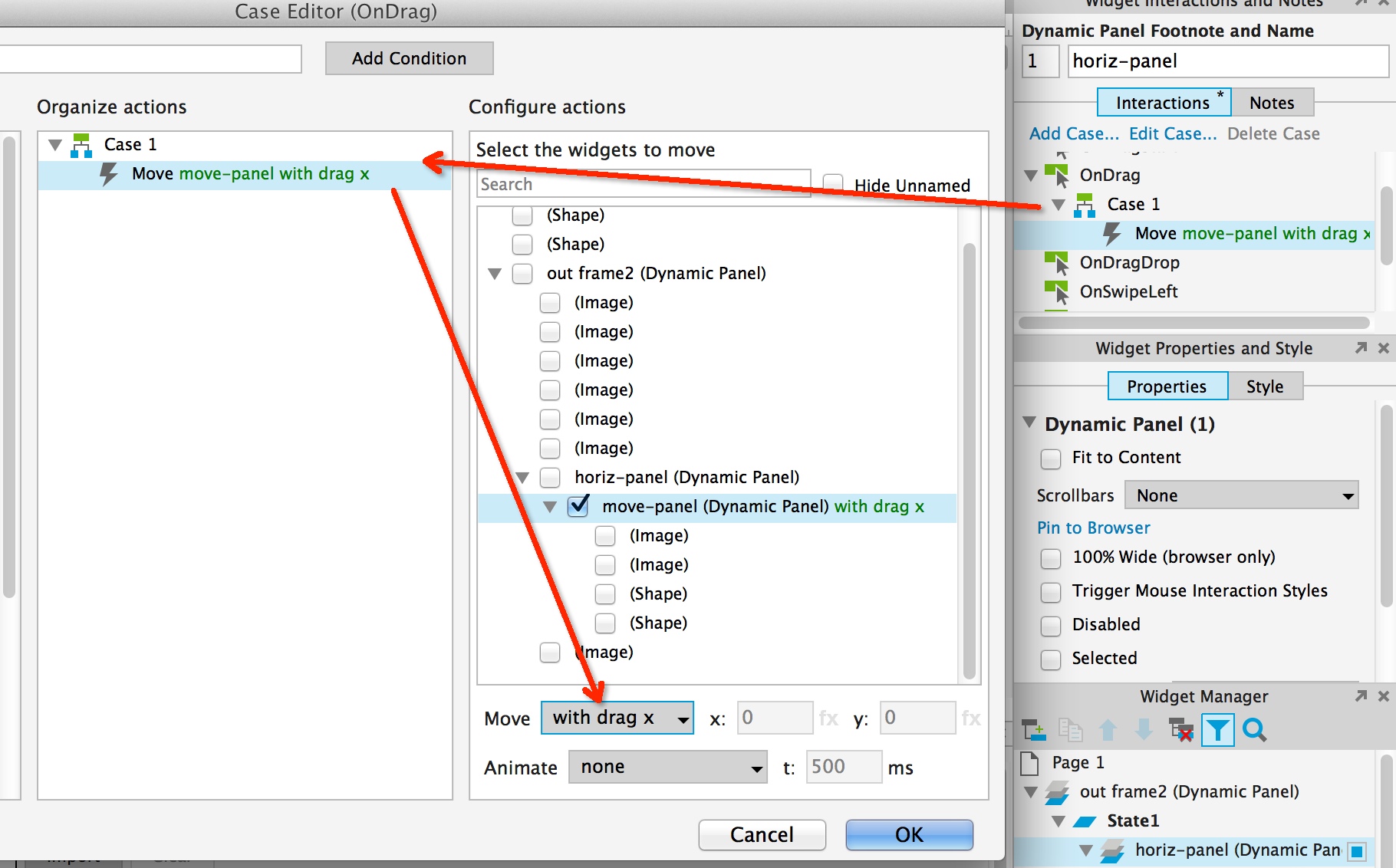Click the Widget Manager search magnifier icon

click(1254, 730)
